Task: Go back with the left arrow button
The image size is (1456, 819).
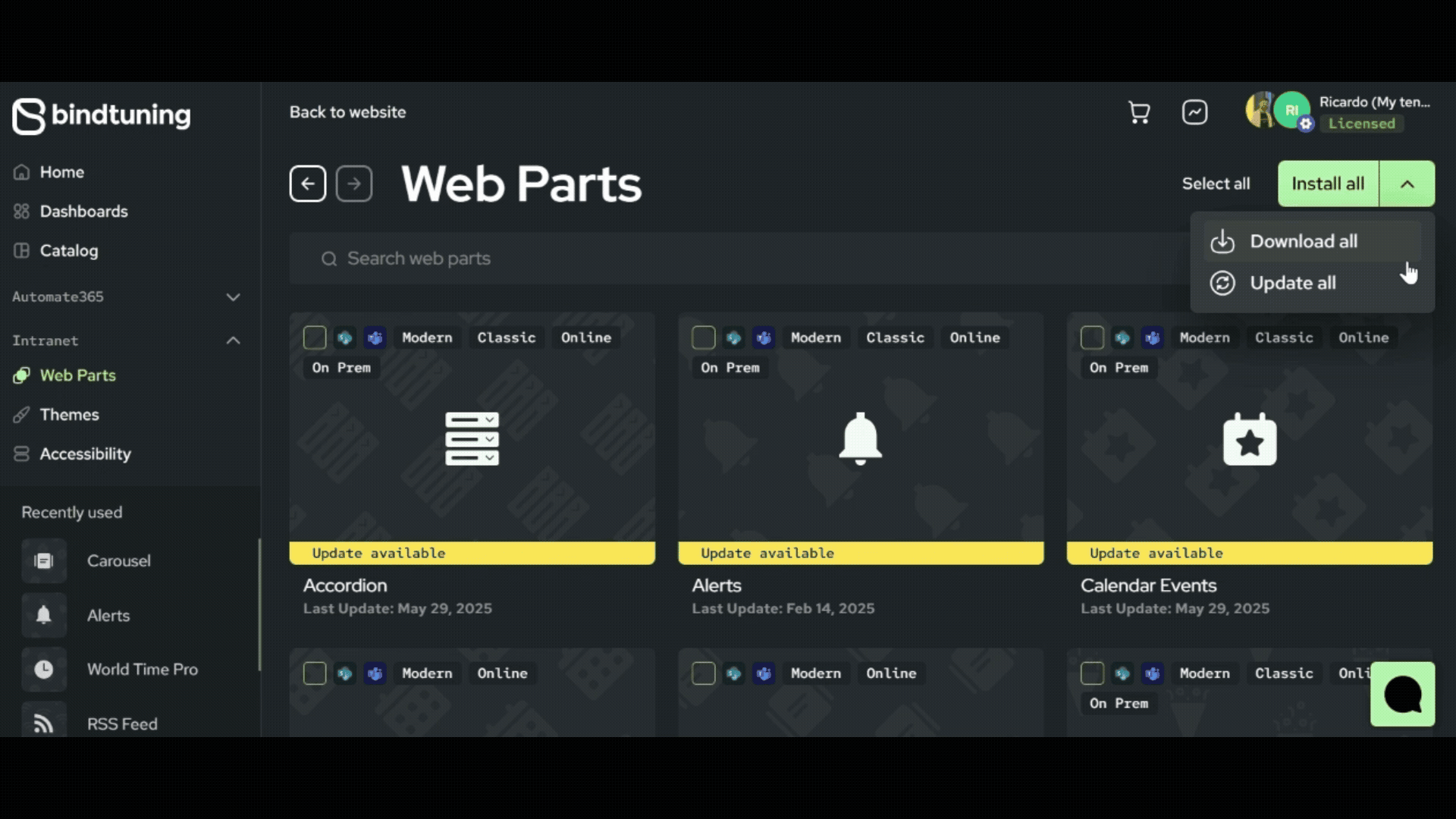Action: [x=308, y=184]
